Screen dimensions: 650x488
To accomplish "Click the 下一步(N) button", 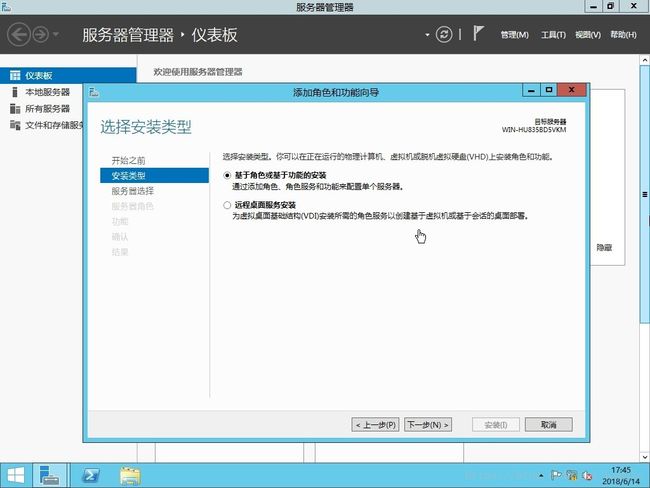I will 428,425.
